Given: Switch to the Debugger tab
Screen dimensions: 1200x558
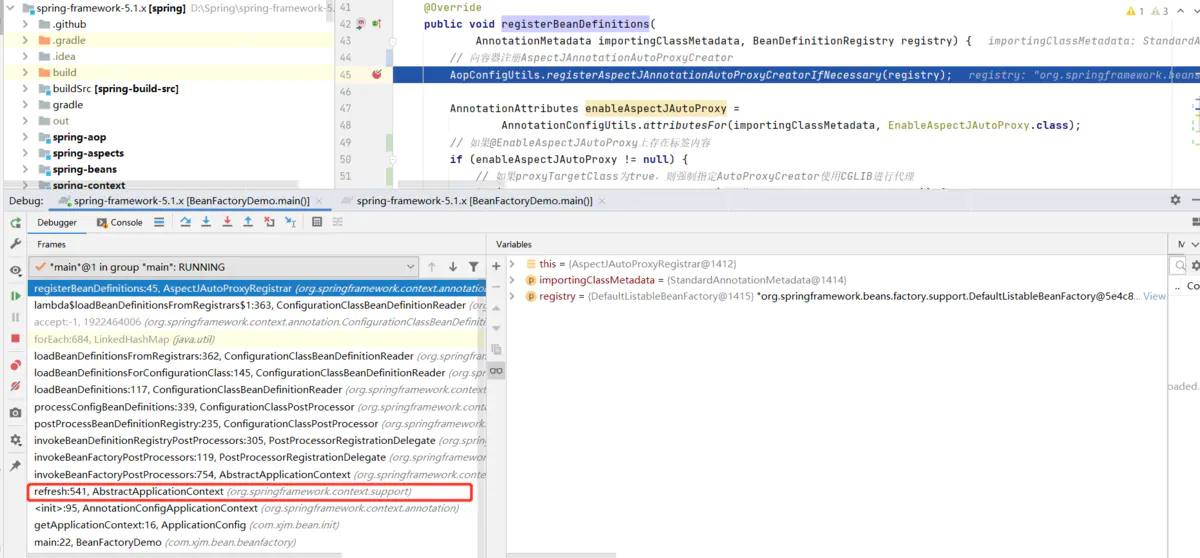Looking at the screenshot, I should pos(57,222).
